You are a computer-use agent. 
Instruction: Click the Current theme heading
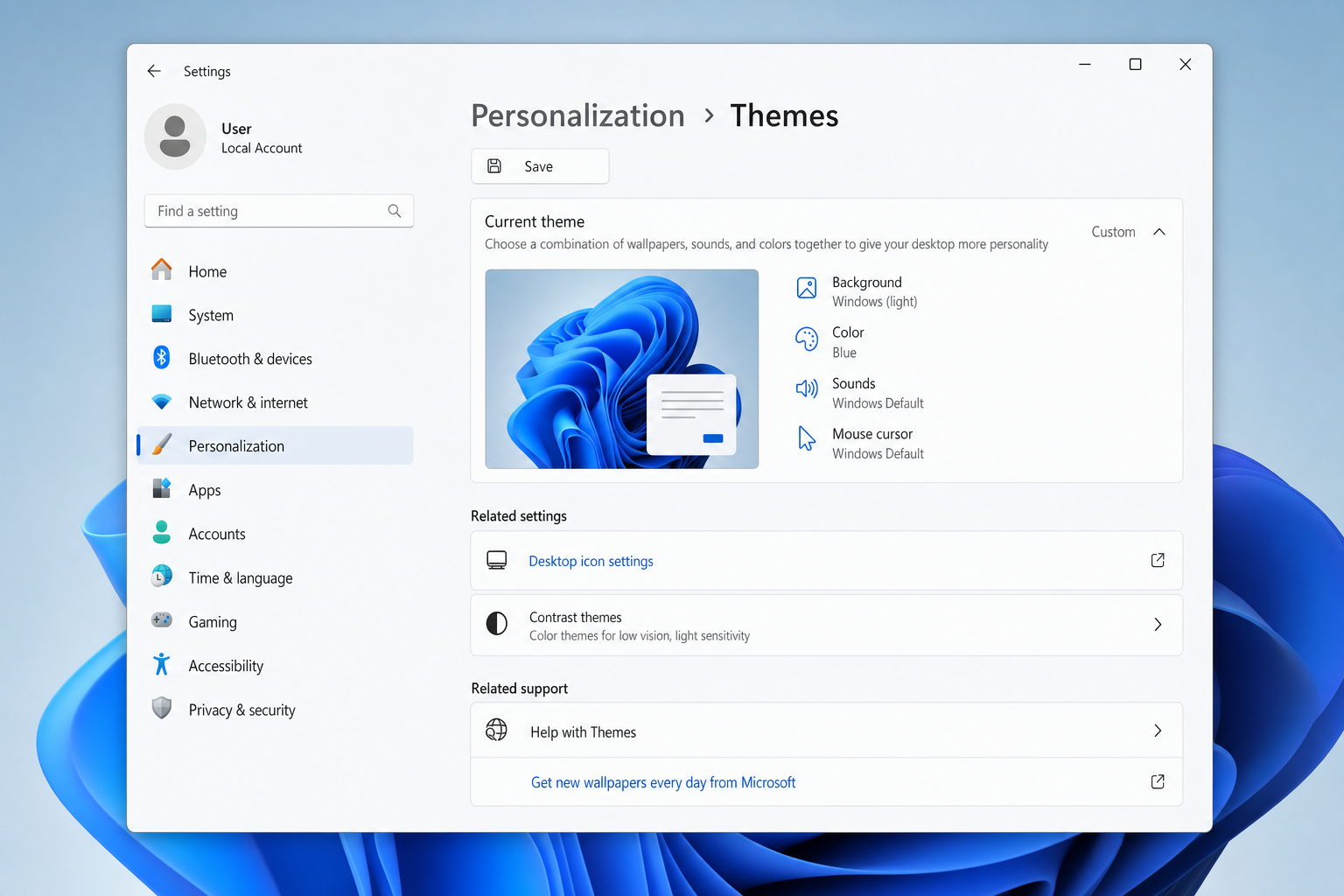535,221
